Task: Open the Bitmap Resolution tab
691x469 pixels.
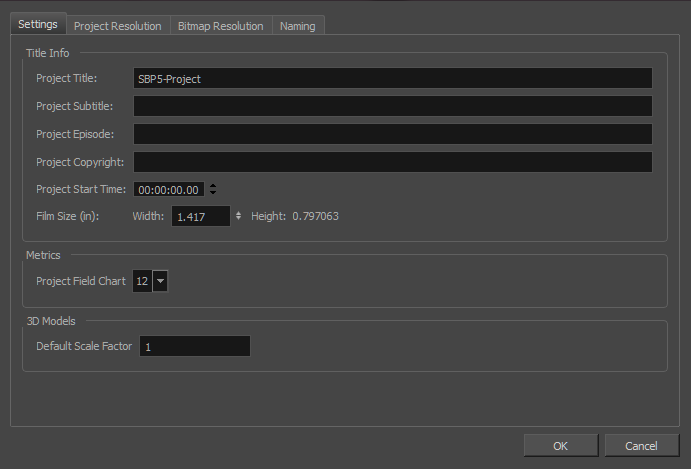Action: tap(220, 26)
